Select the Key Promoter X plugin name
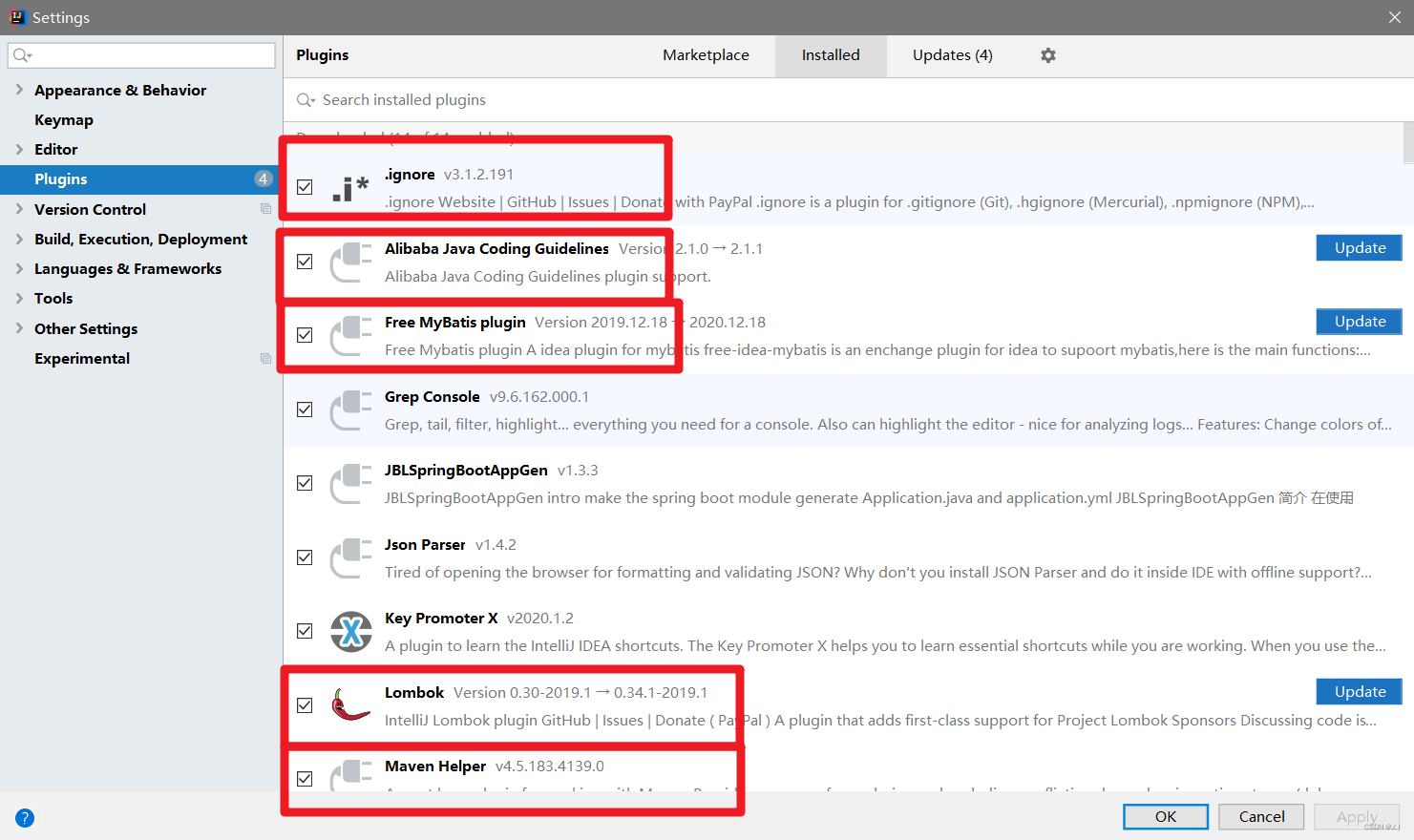Screen dimensions: 1414x840 pos(441,618)
